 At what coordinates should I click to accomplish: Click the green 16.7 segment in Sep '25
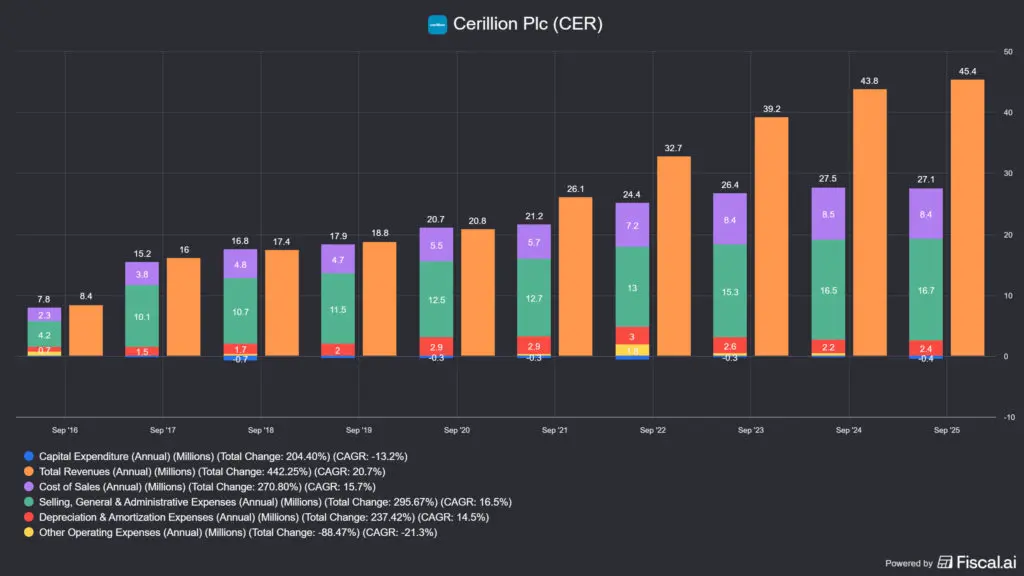(x=925, y=289)
